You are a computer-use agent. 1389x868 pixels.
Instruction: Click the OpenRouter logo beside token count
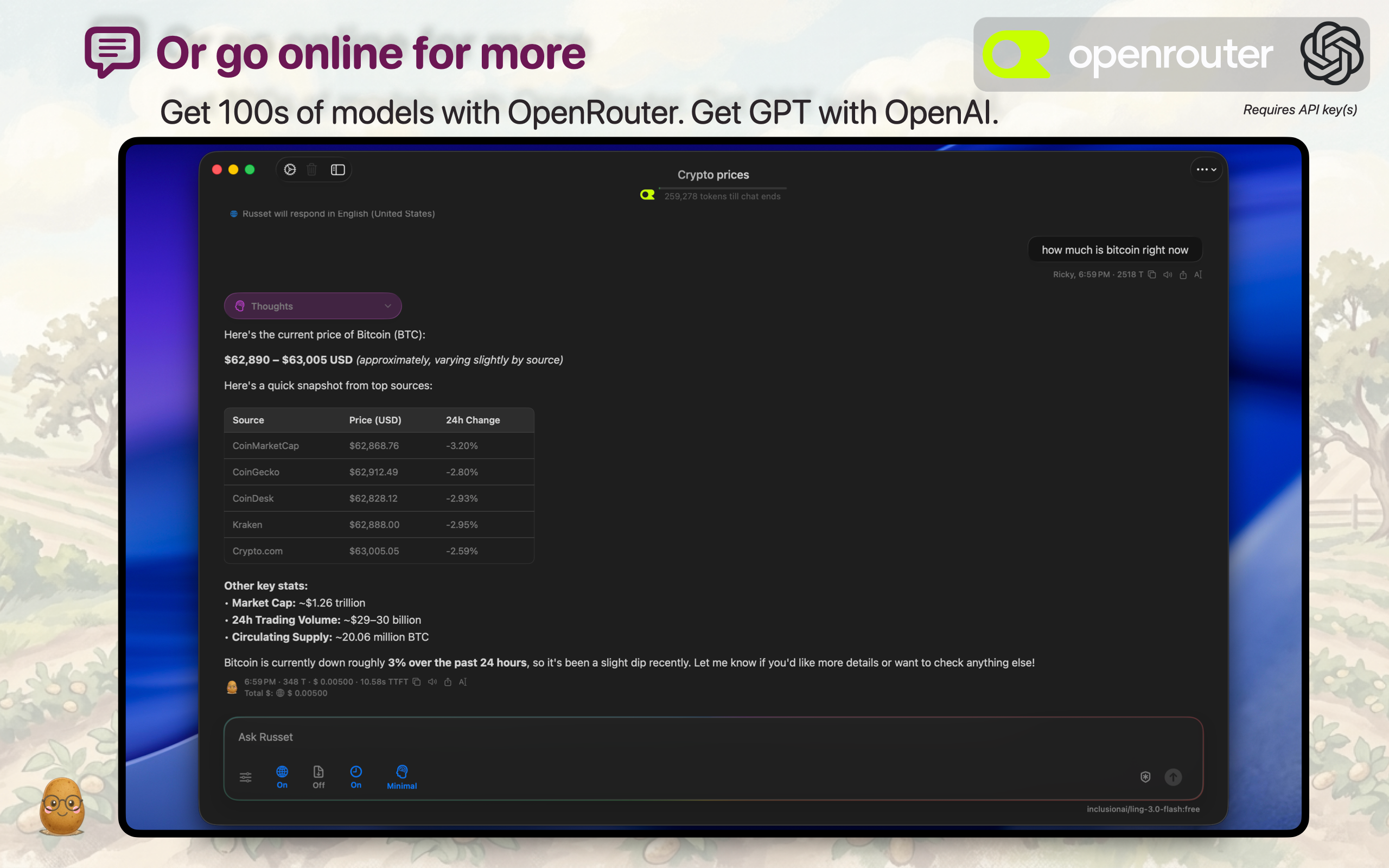[647, 195]
